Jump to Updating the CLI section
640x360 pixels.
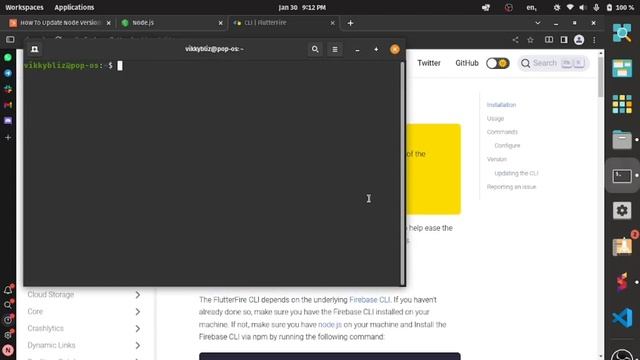pos(516,173)
